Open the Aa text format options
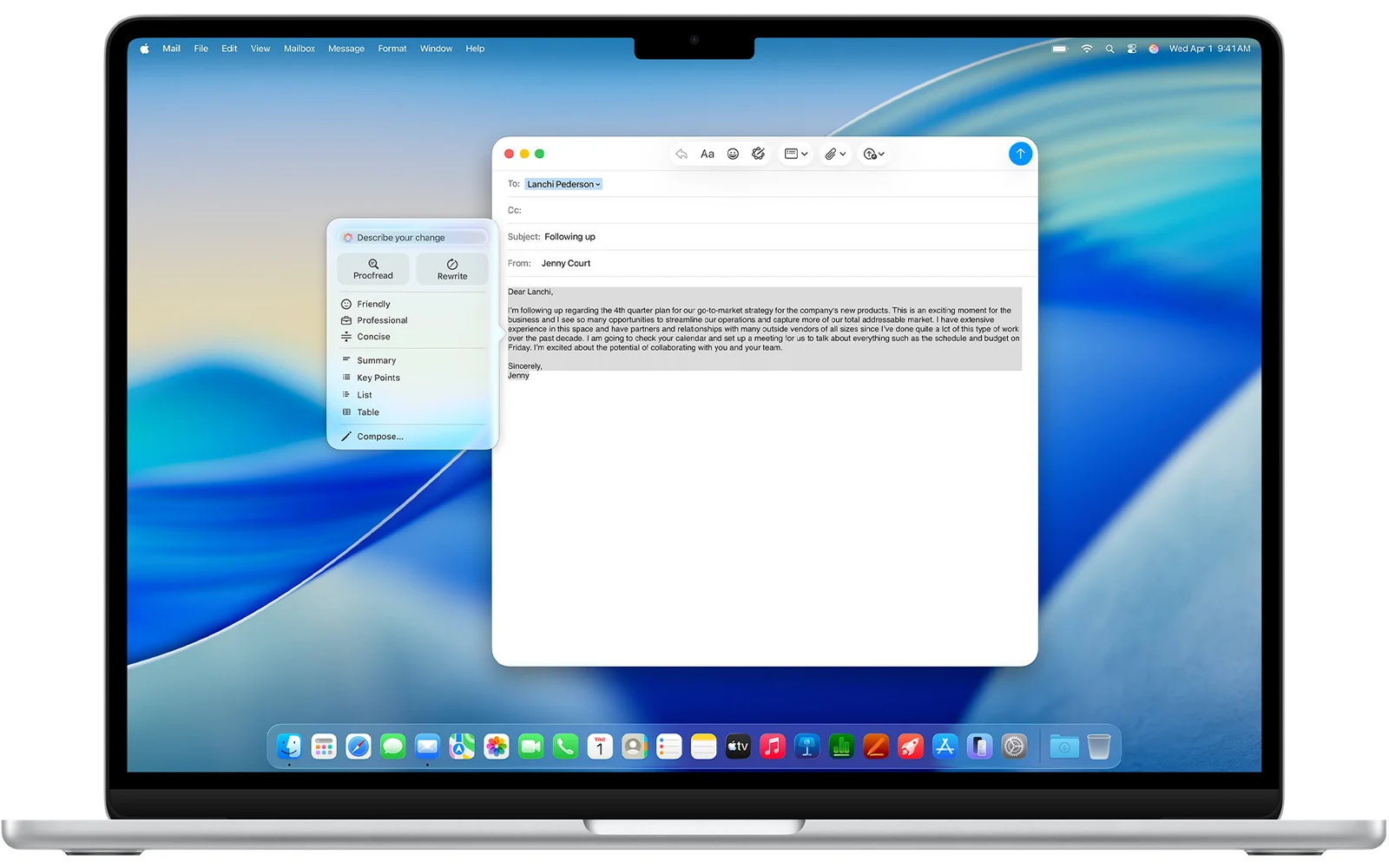1389x868 pixels. point(707,154)
